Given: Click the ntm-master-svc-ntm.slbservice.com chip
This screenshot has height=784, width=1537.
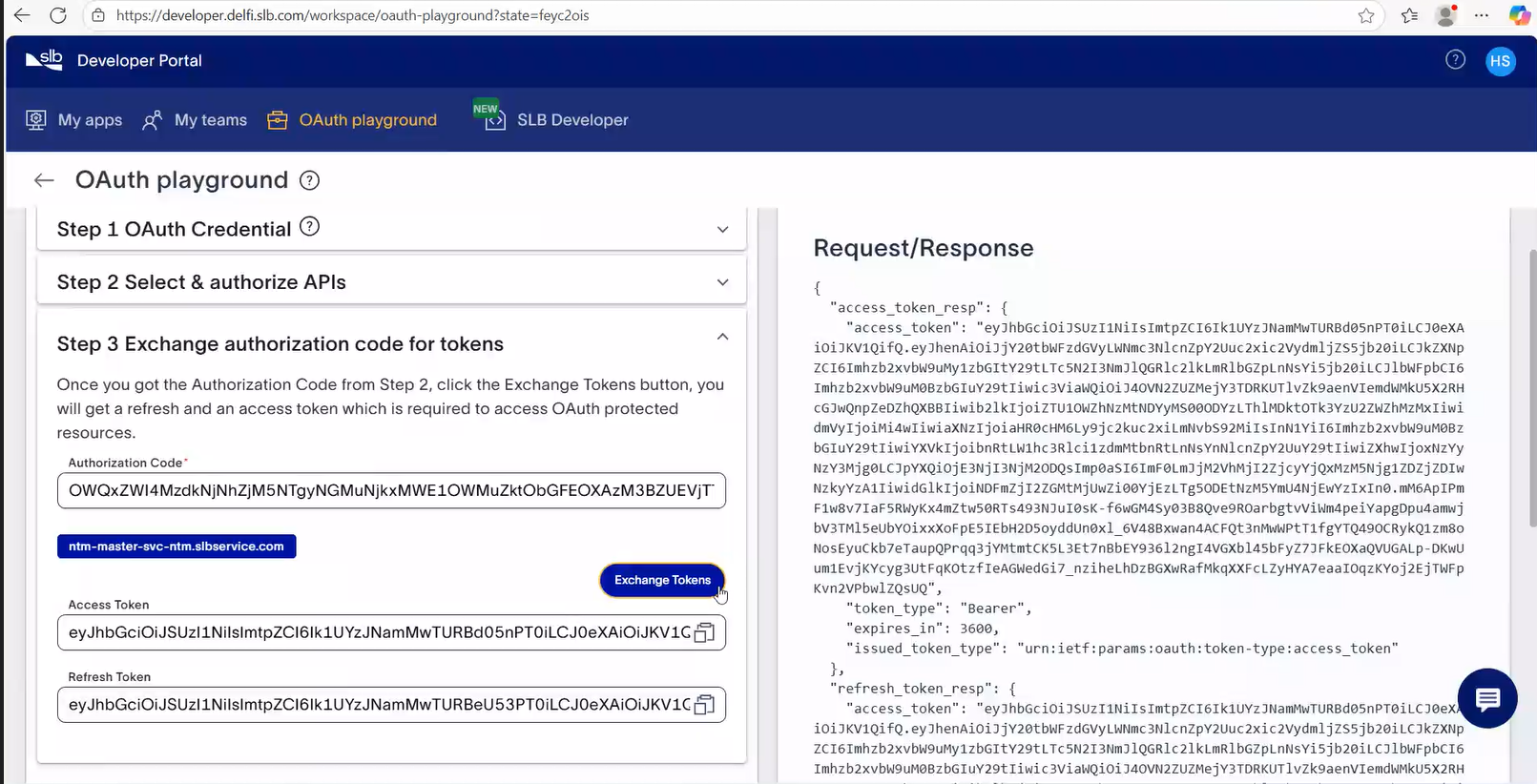Looking at the screenshot, I should click(x=177, y=547).
